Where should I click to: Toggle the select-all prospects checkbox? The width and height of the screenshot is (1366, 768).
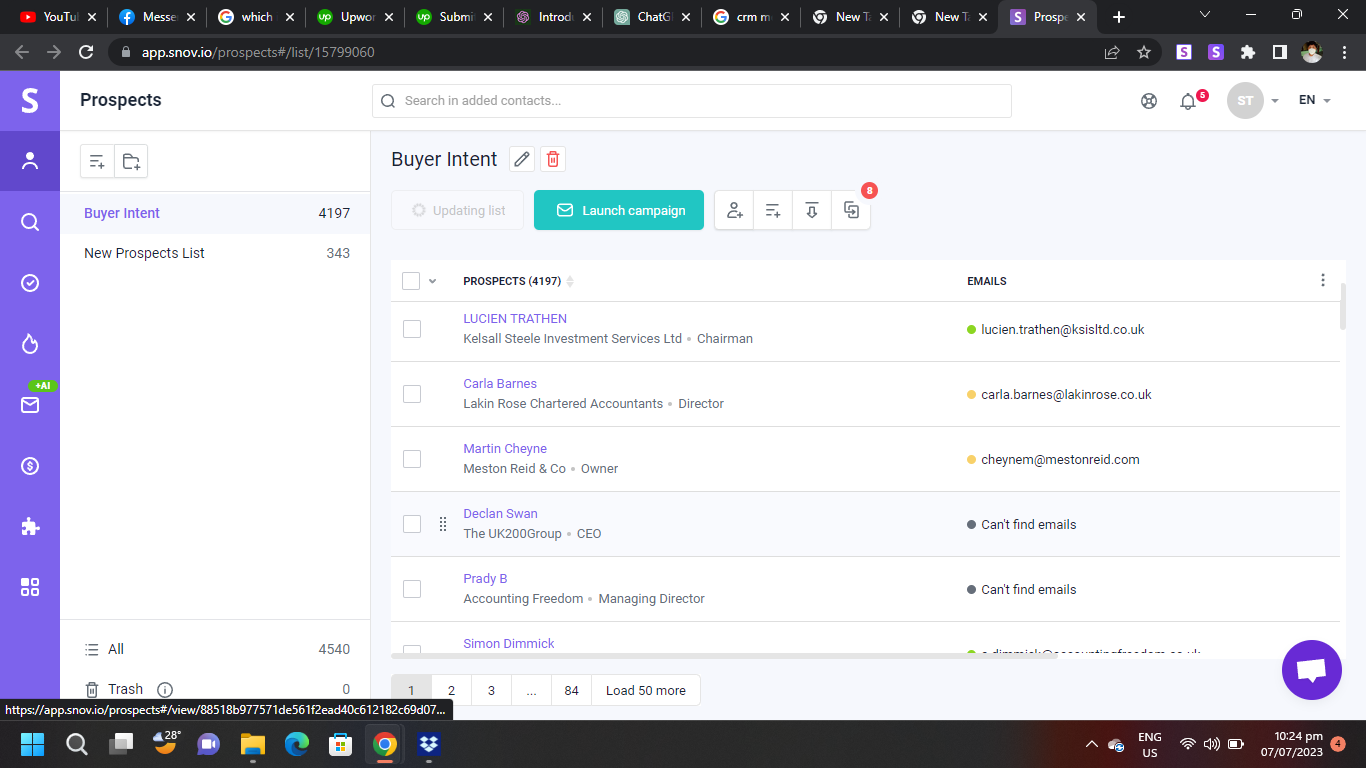click(411, 281)
